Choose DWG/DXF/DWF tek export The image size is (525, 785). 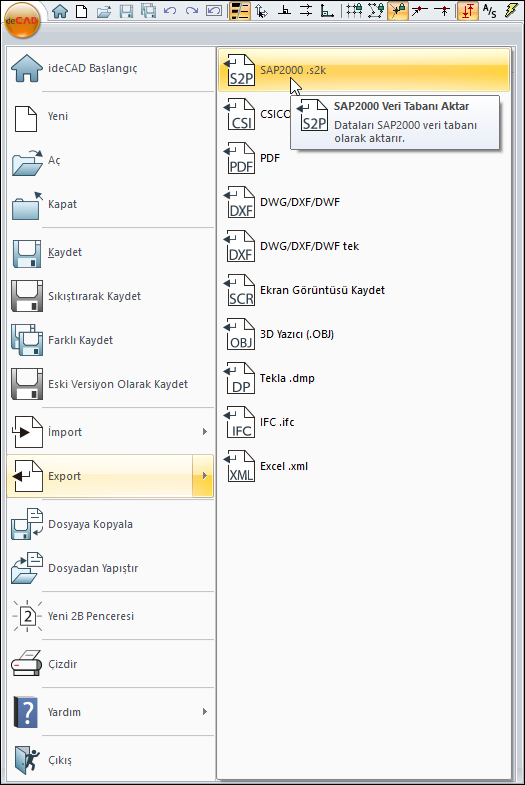[364, 246]
